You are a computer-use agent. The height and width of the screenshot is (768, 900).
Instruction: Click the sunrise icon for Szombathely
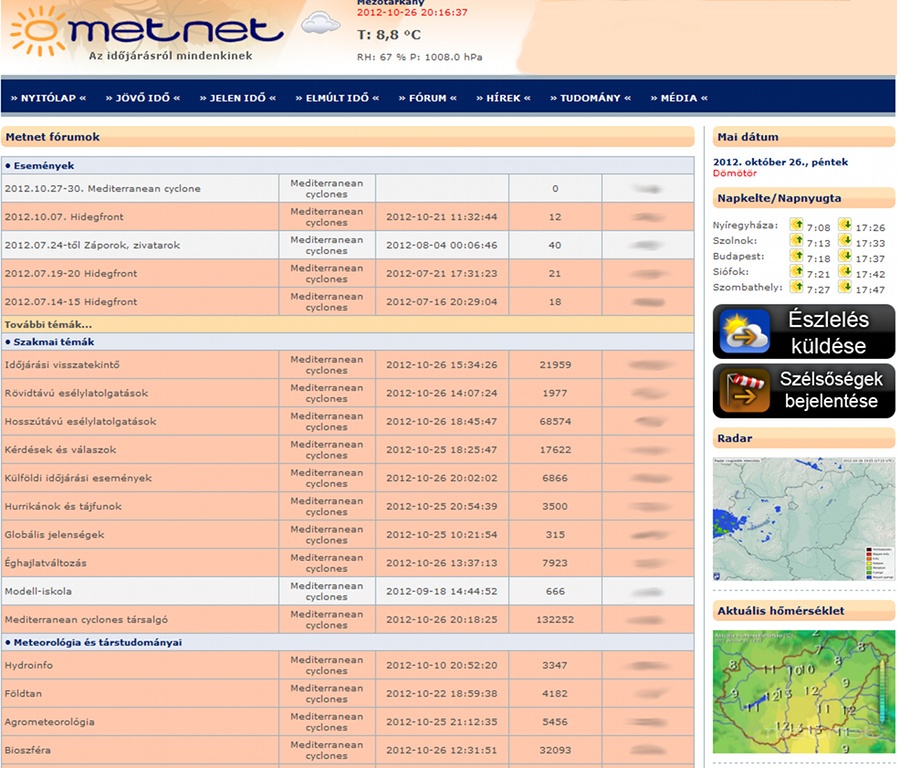796,288
